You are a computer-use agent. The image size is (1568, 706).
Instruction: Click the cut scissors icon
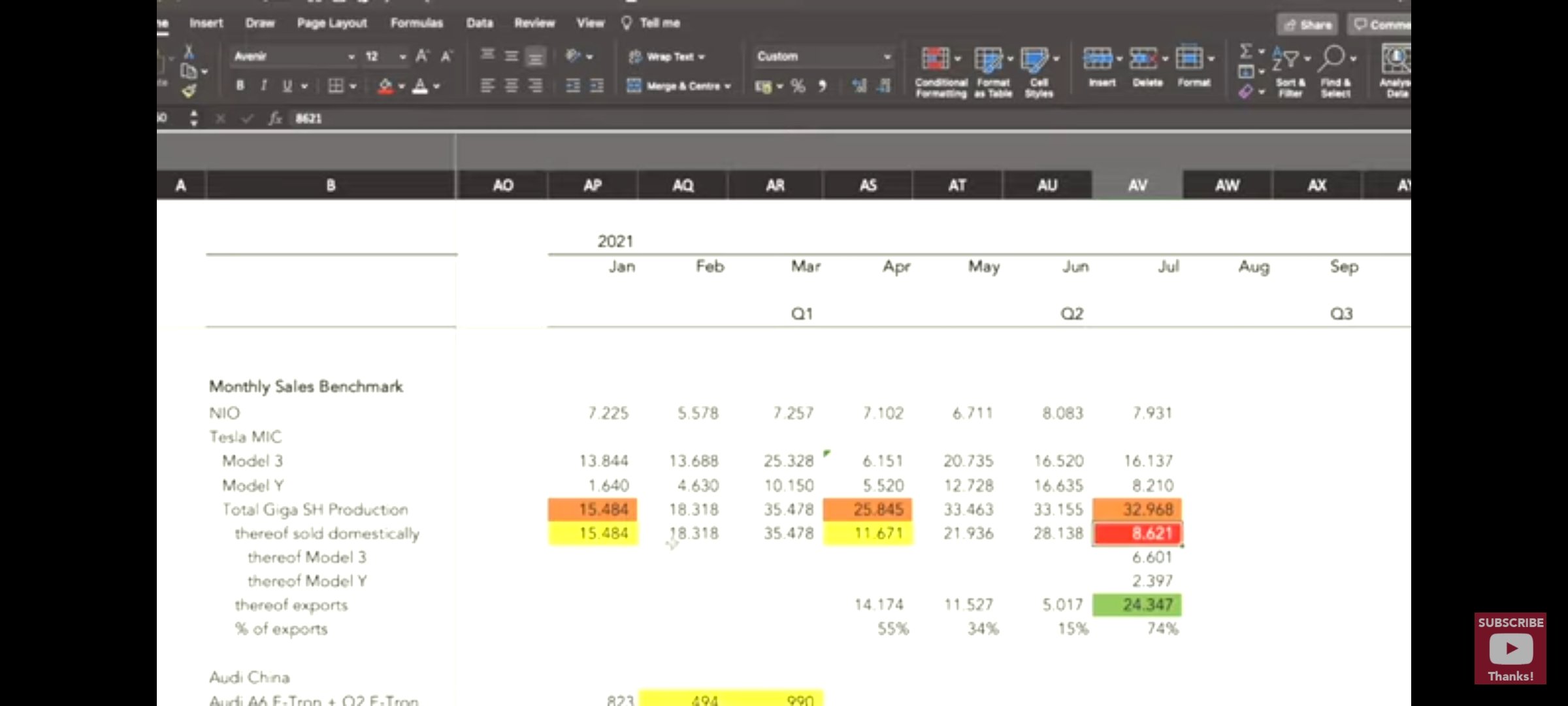[x=189, y=52]
